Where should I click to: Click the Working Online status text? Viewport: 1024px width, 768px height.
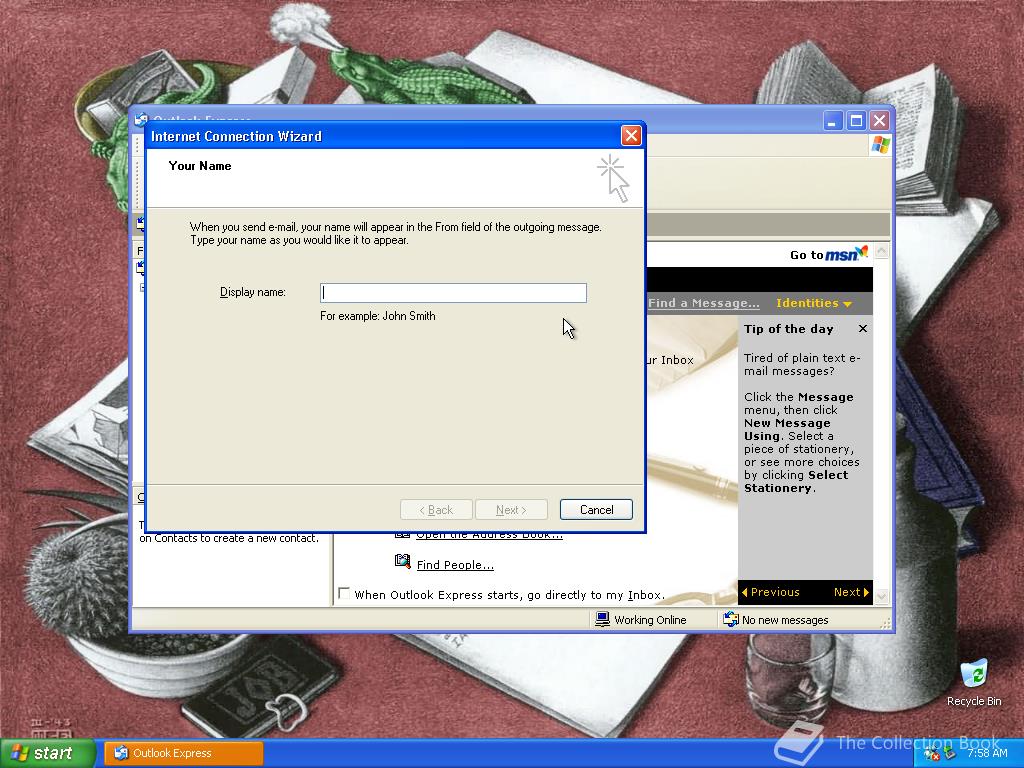pyautogui.click(x=650, y=620)
